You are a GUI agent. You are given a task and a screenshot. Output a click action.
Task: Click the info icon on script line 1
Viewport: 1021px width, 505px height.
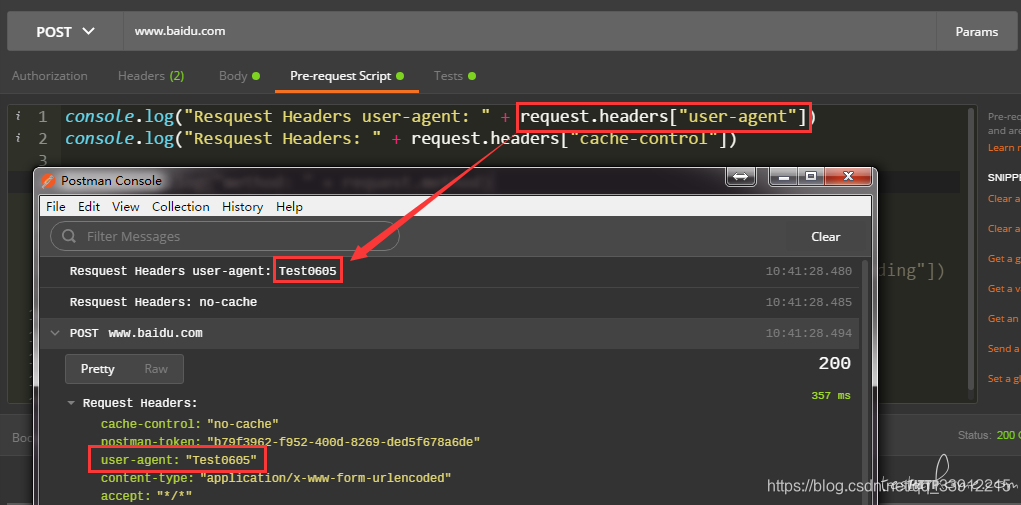pos(18,116)
